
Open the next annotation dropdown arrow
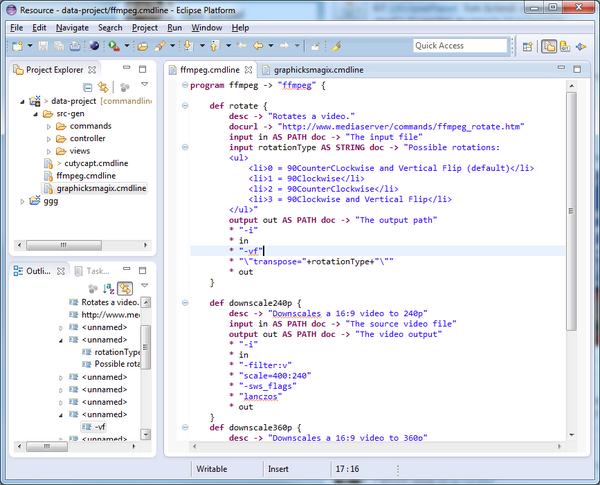(x=202, y=46)
